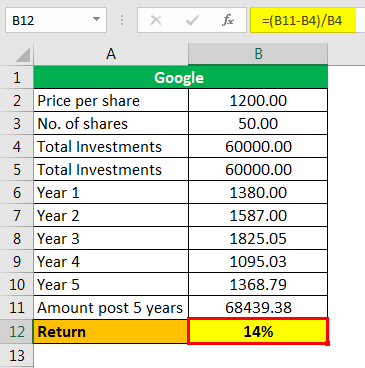Image resolution: width=365 pixels, height=368 pixels.
Task: Select row 11 header
Action: click(x=17, y=307)
